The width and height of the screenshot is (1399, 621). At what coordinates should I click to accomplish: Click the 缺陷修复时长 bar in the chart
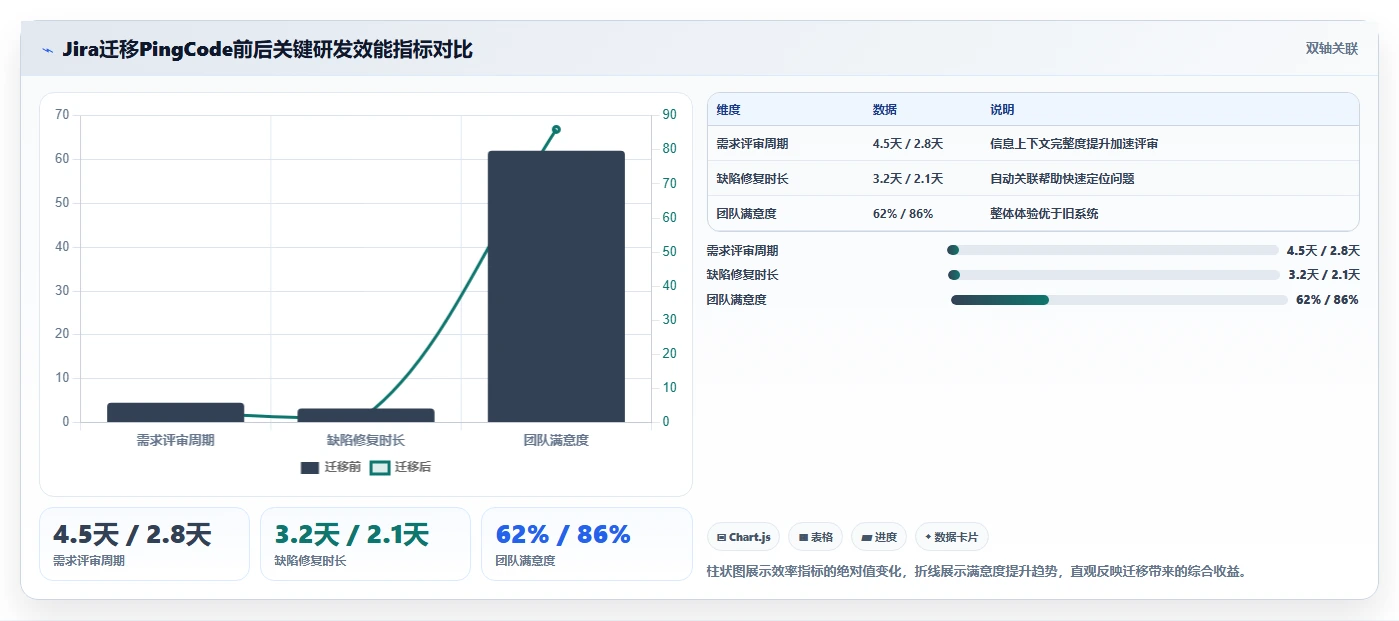pyautogui.click(x=366, y=415)
